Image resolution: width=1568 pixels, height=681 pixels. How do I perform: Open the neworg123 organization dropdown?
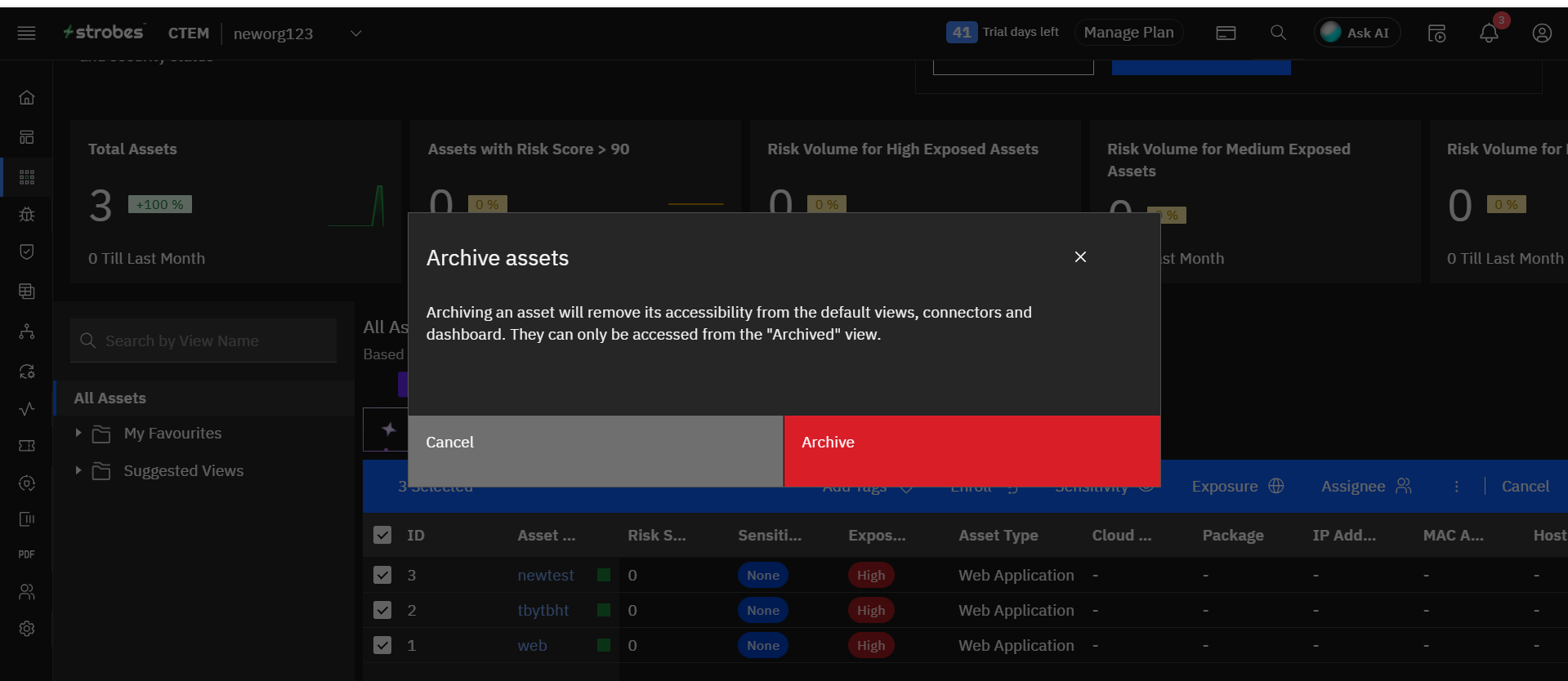point(355,33)
